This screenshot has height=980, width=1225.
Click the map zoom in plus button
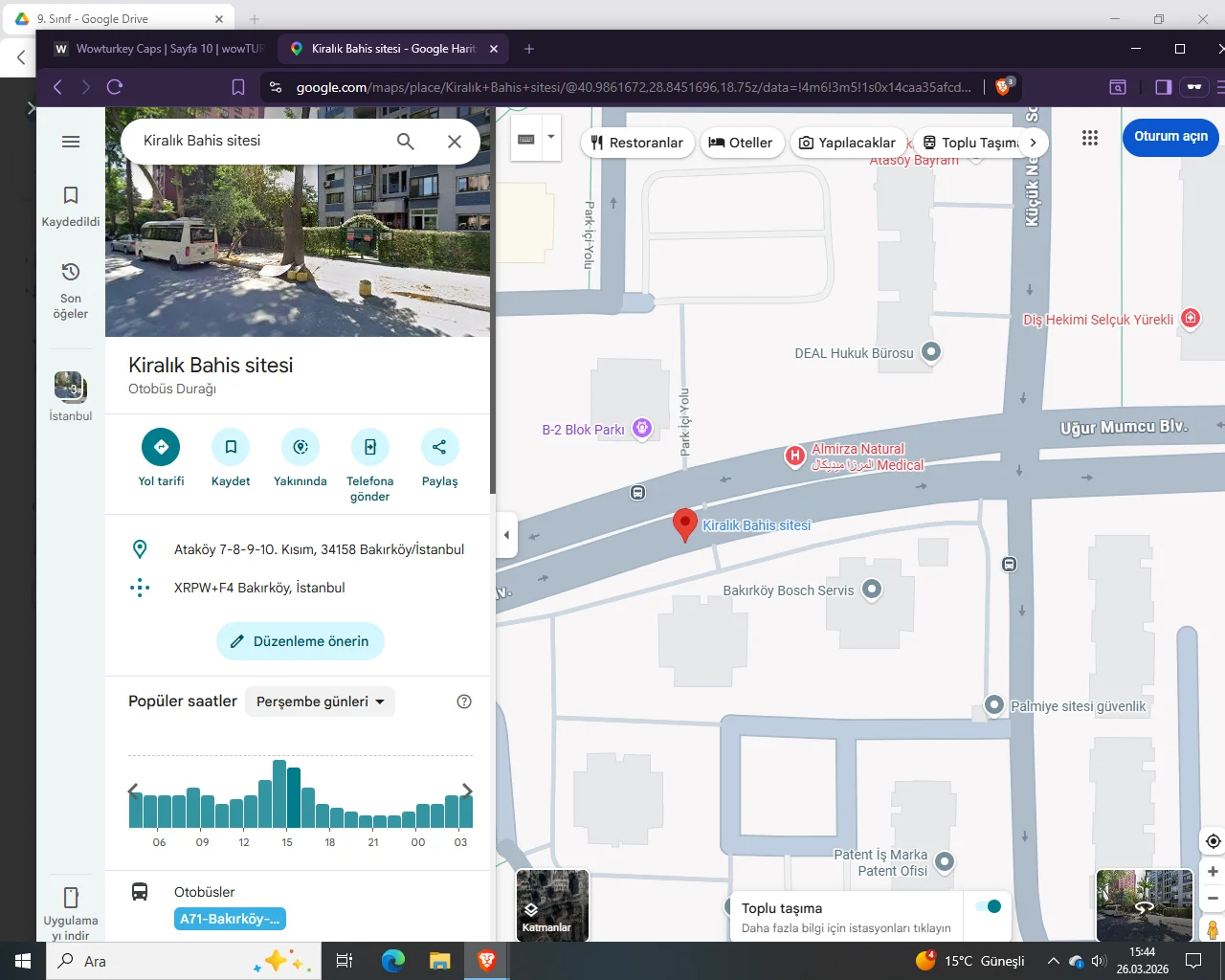1213,872
